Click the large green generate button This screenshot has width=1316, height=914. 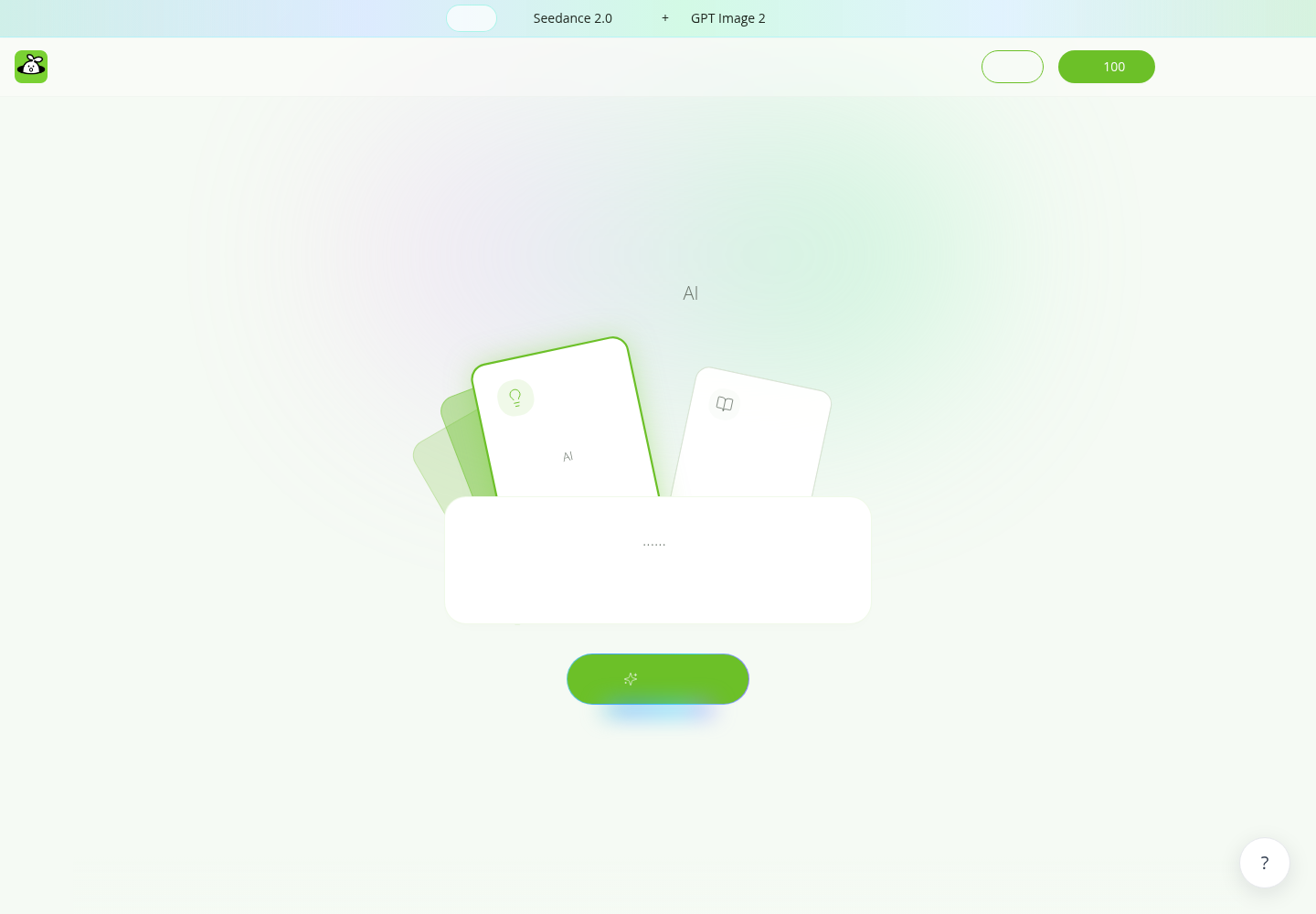coord(658,679)
